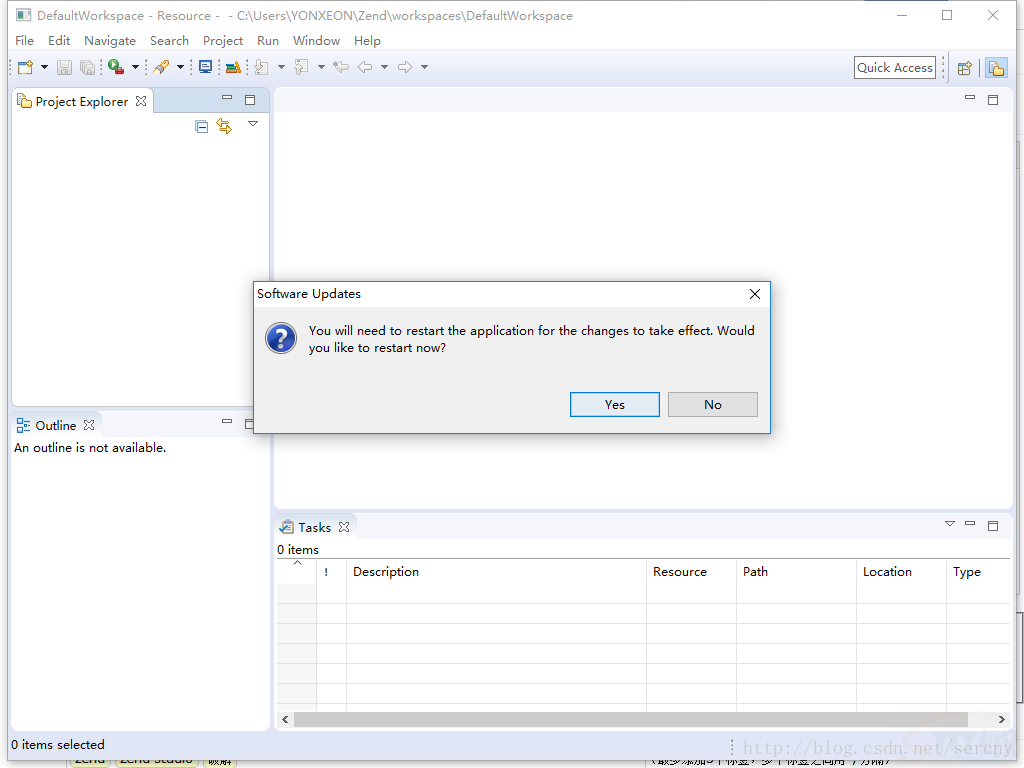Image resolution: width=1024 pixels, height=768 pixels.
Task: Open the File menu
Action: tap(24, 40)
